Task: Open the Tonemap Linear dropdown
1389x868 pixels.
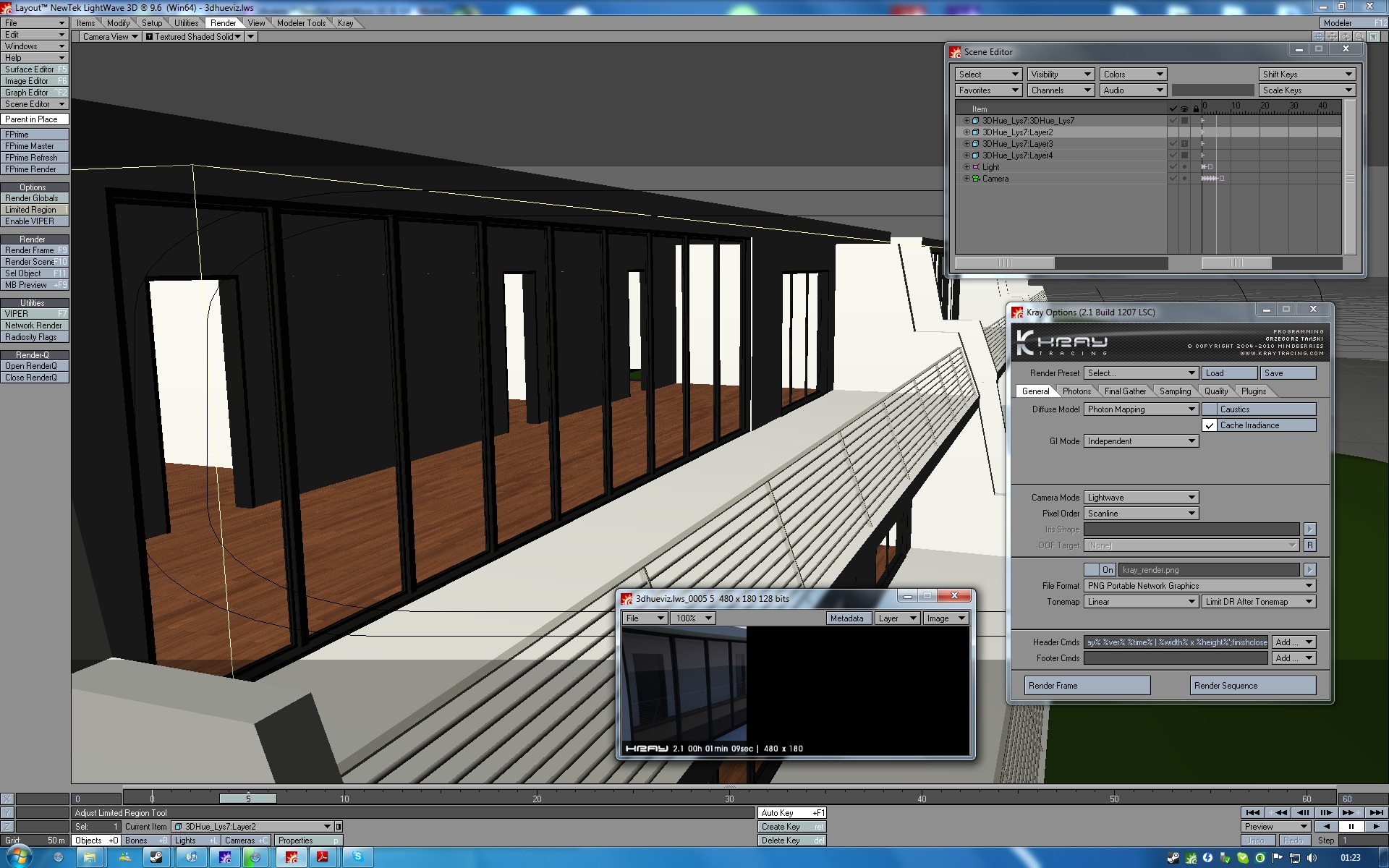Action: (1141, 602)
